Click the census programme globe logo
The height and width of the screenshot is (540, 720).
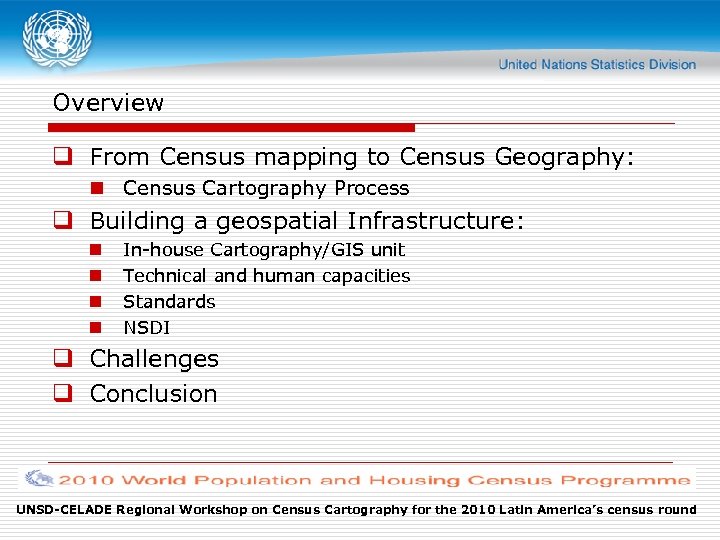39,478
